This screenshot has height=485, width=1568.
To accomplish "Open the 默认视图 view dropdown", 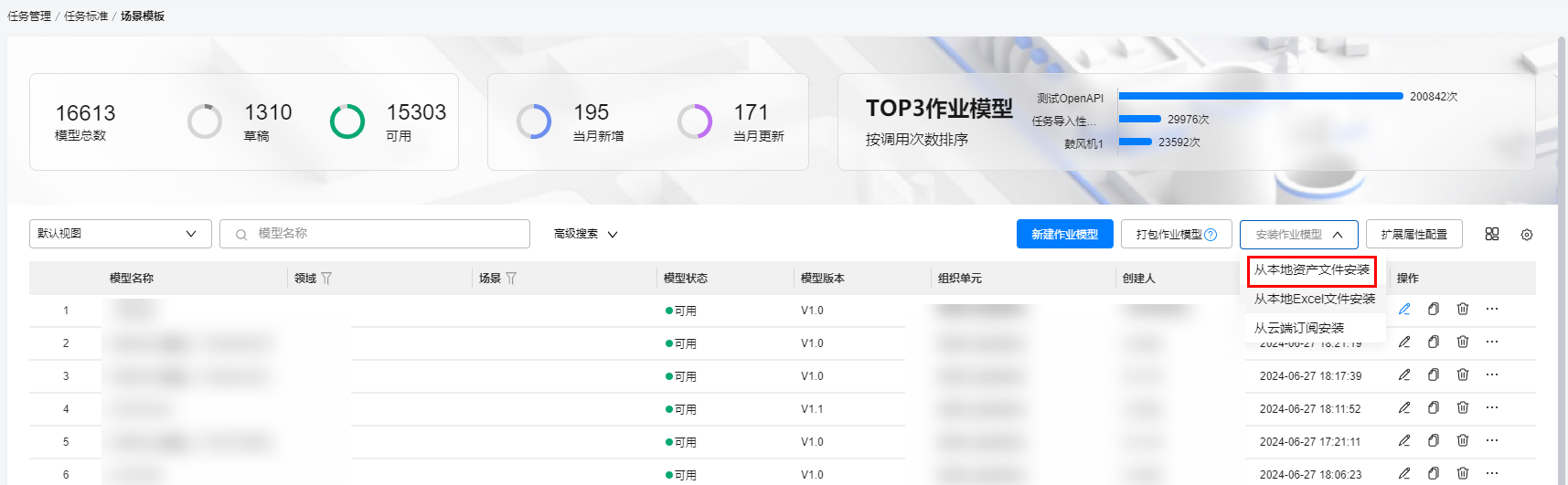I will point(121,234).
